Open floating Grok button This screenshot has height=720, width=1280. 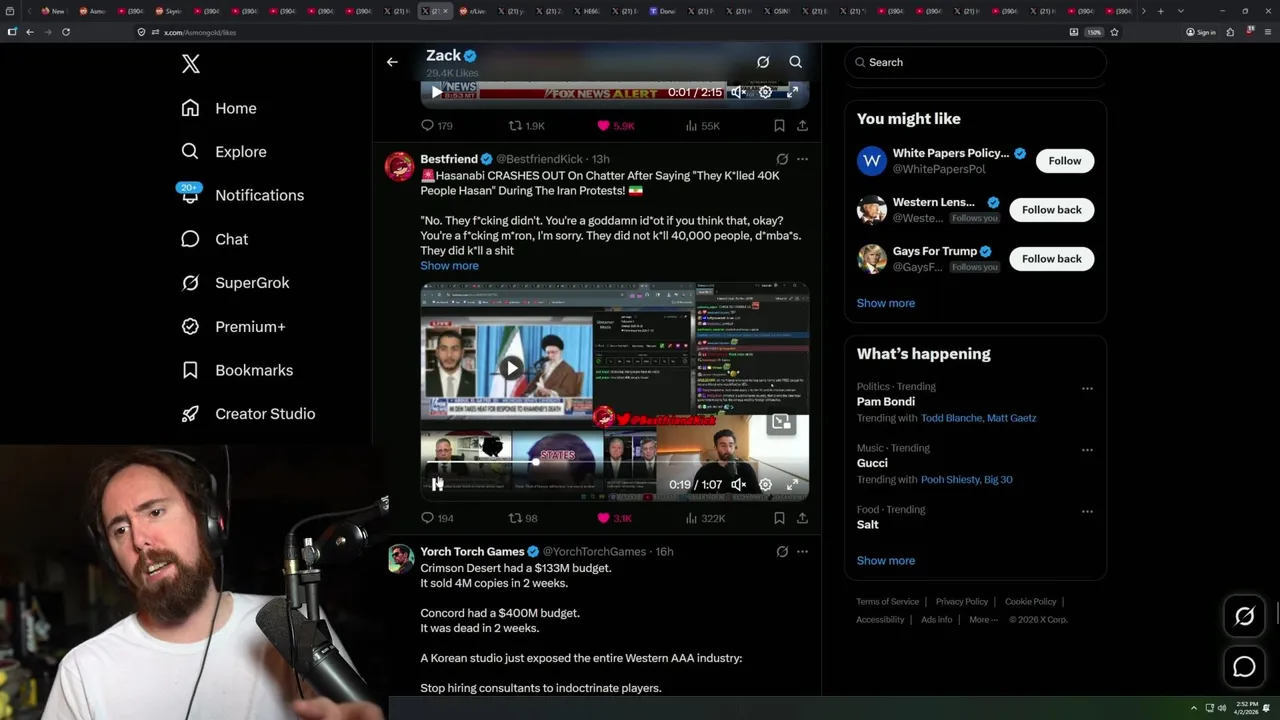click(x=1244, y=617)
